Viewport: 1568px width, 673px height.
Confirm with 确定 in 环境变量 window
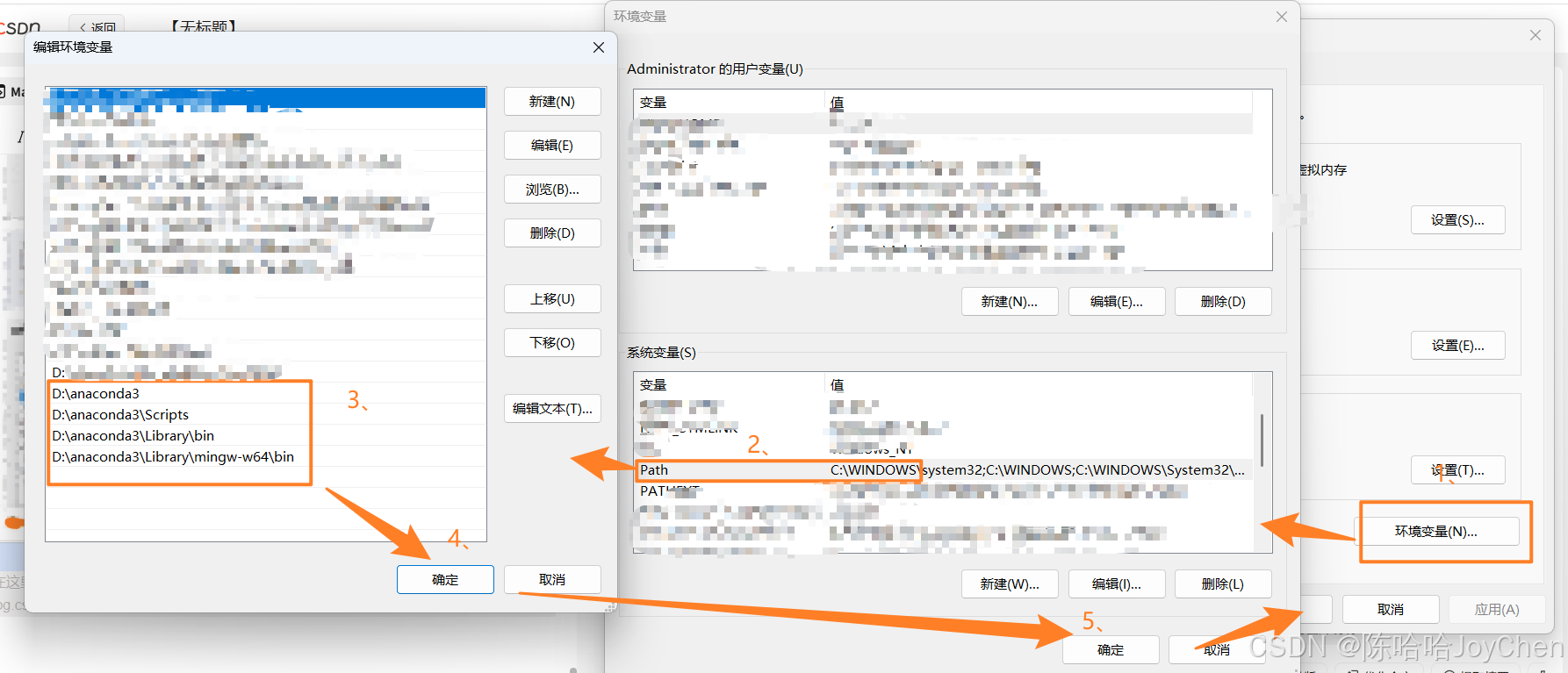[1111, 650]
